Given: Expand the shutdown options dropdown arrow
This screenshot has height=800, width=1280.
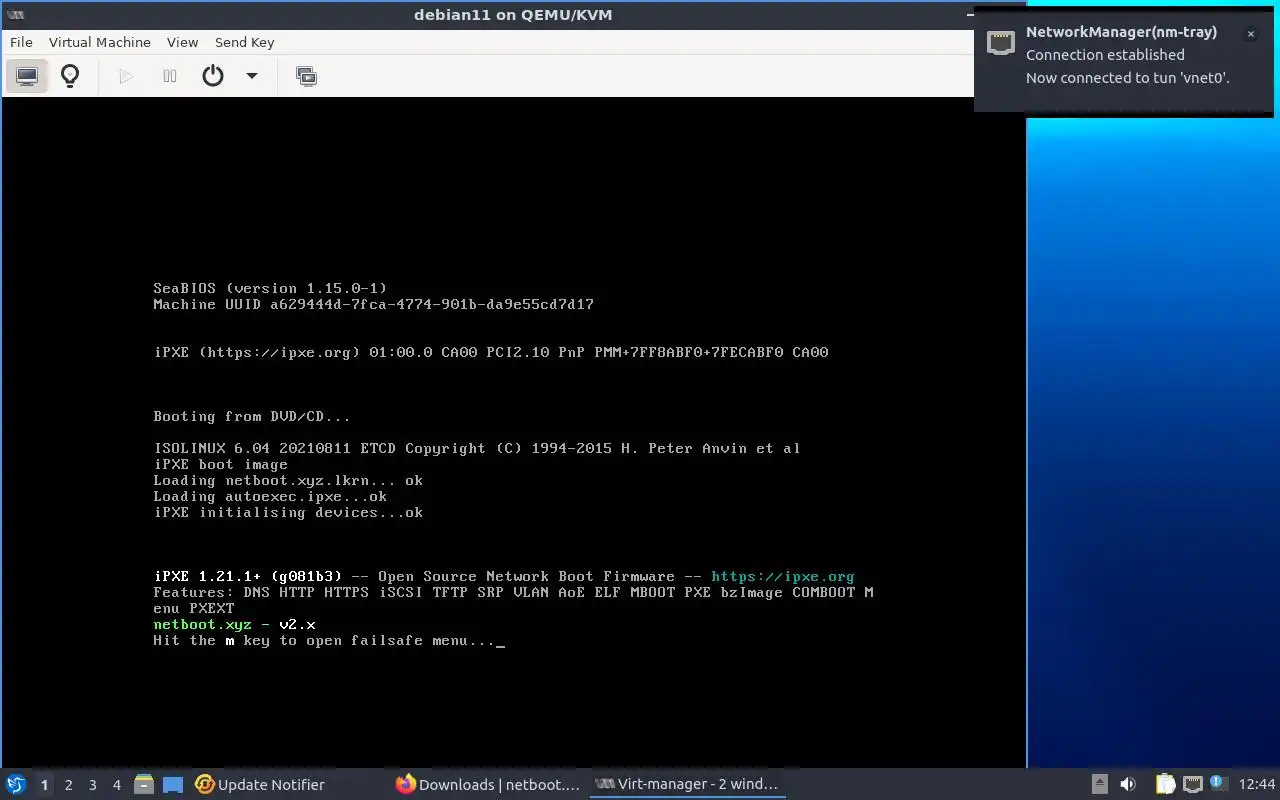Looking at the screenshot, I should coord(252,76).
